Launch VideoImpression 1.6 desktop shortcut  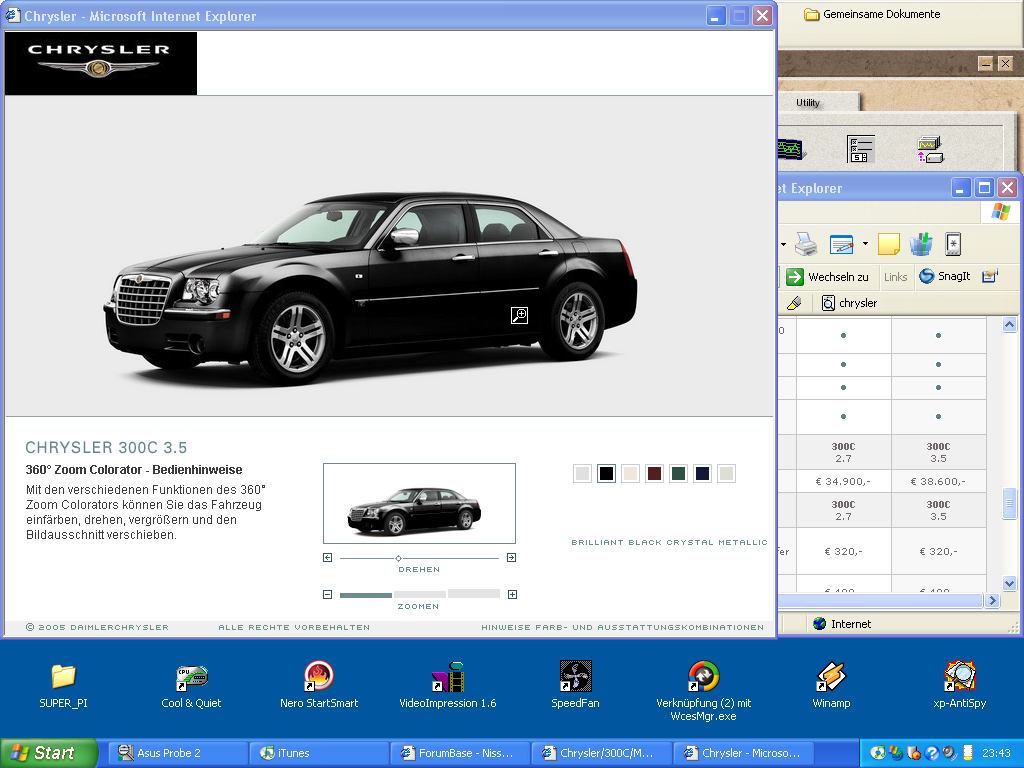click(447, 685)
